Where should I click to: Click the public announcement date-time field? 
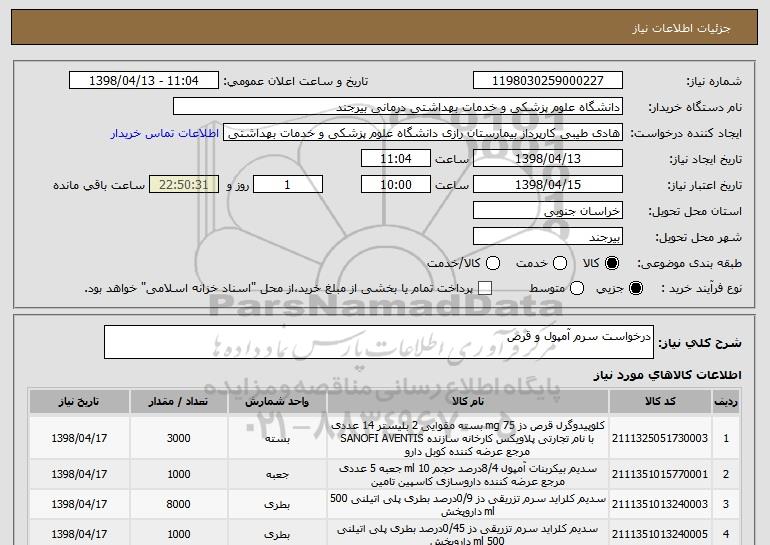pyautogui.click(x=144, y=81)
